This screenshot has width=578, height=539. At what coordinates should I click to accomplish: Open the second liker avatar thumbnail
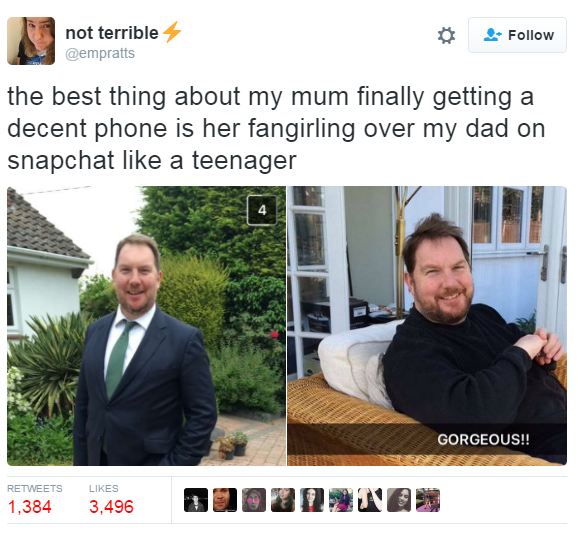225,500
